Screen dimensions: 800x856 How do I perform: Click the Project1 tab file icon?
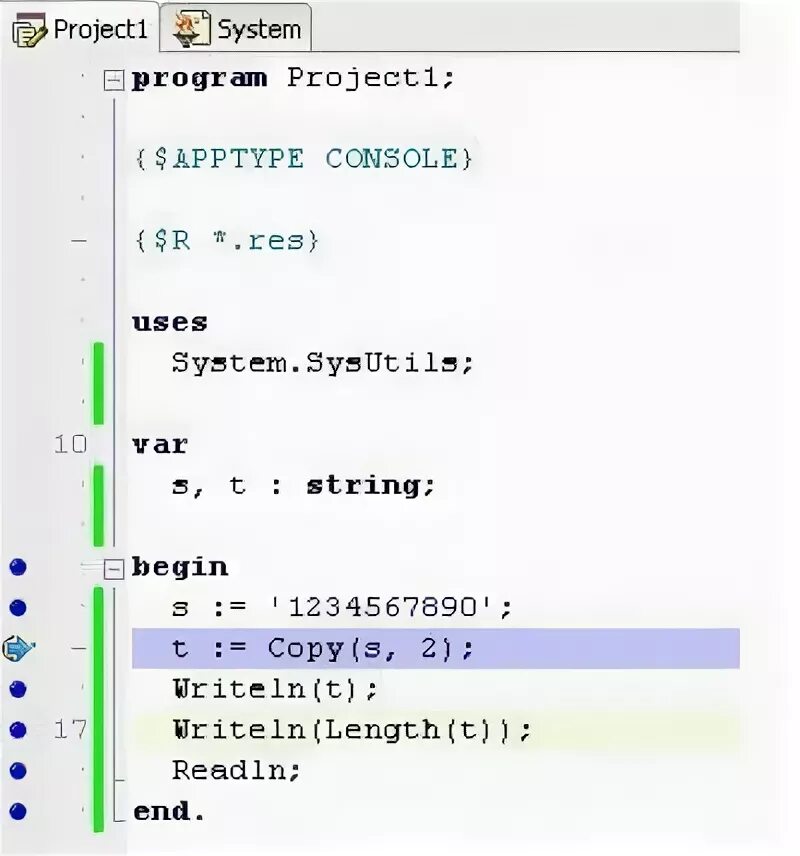(29, 32)
